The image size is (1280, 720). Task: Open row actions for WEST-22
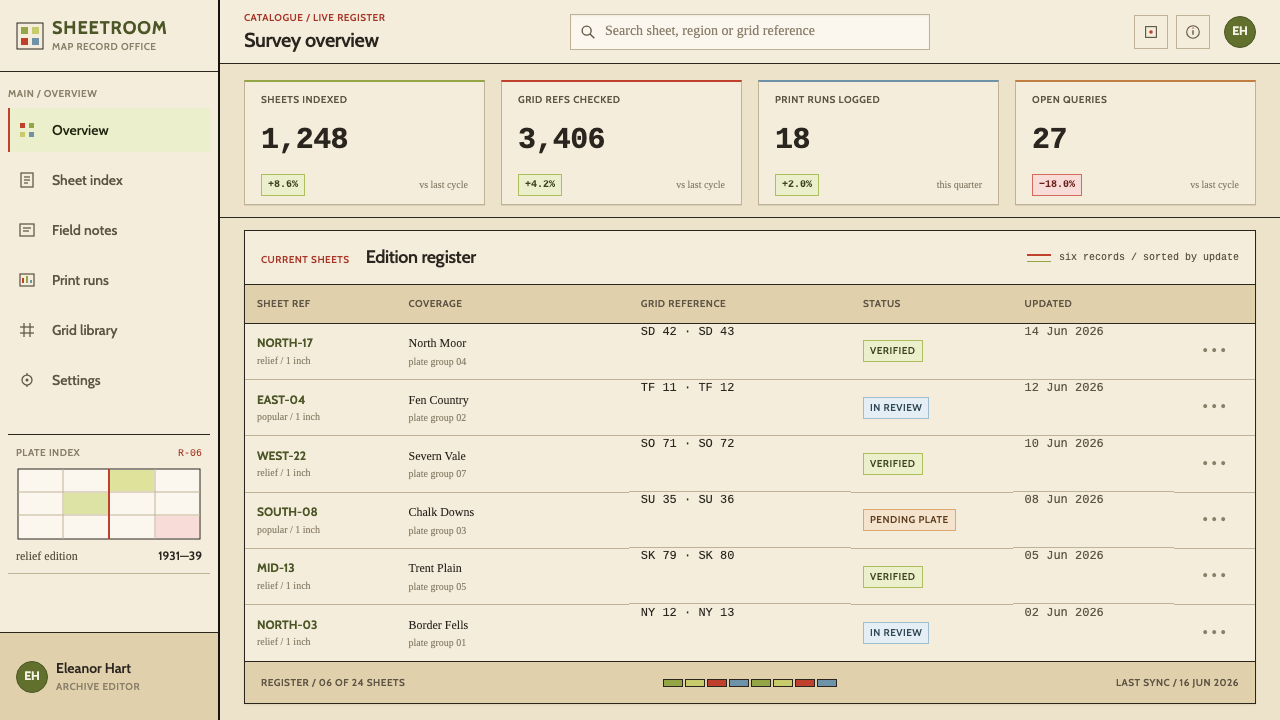(x=1214, y=463)
